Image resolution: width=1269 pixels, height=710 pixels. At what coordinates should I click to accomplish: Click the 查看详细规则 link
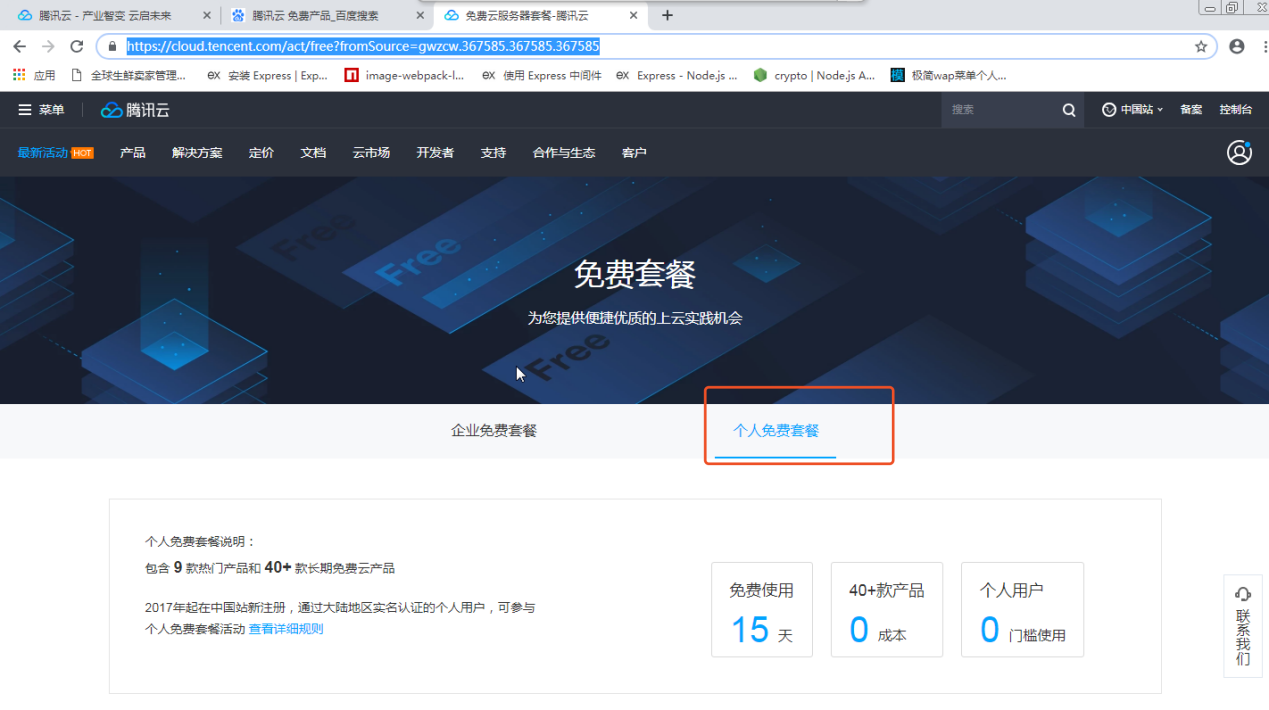[286, 629]
